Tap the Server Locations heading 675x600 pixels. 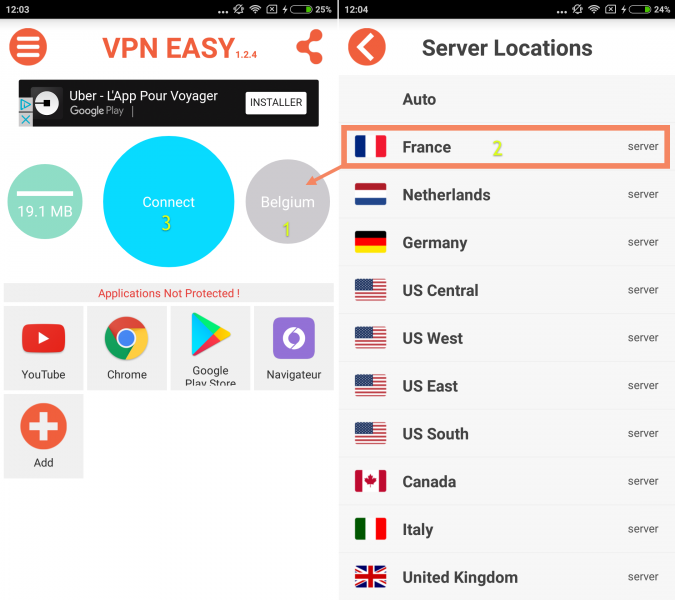pyautogui.click(x=507, y=48)
